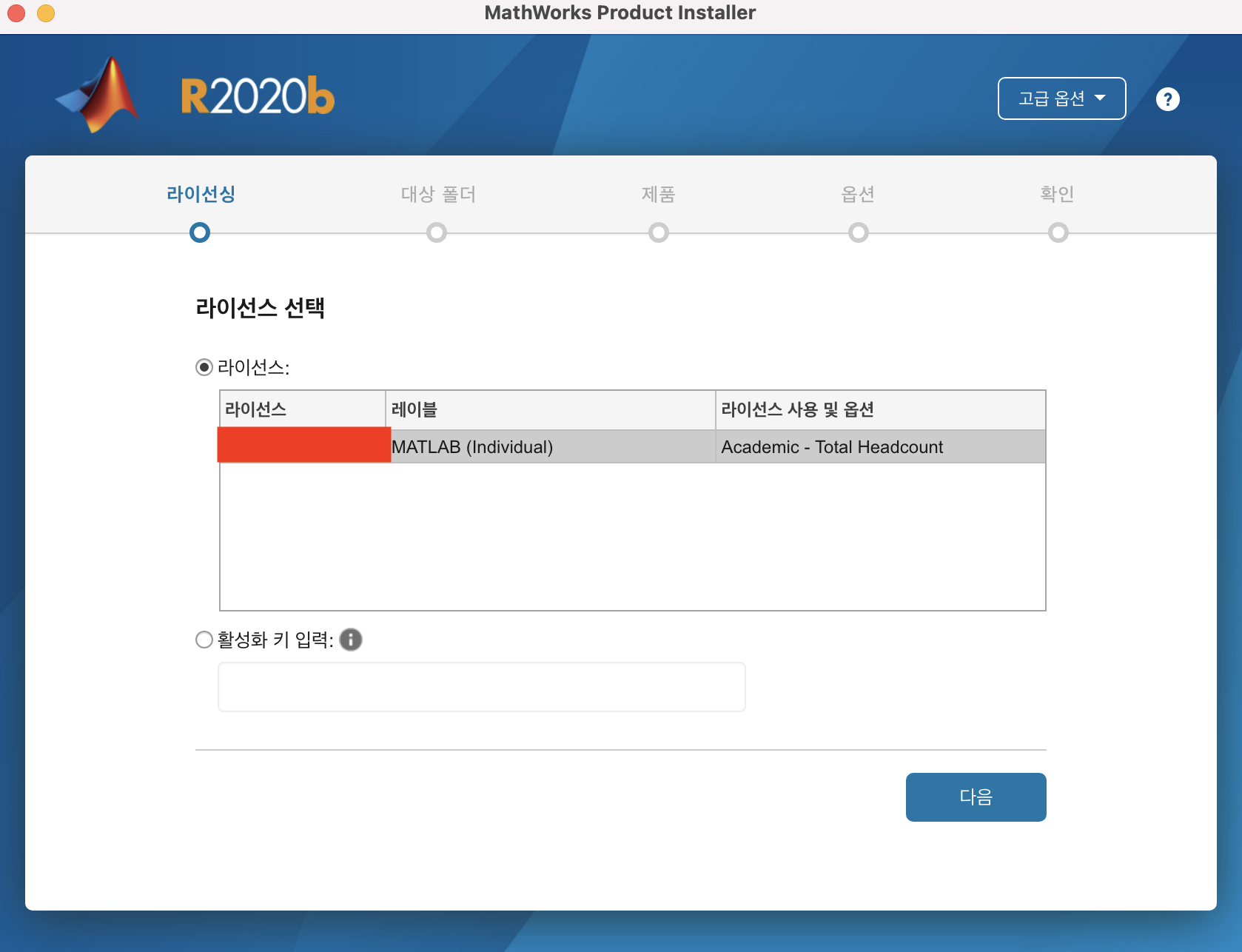Click the step circle under 라이선싱

pyautogui.click(x=200, y=232)
